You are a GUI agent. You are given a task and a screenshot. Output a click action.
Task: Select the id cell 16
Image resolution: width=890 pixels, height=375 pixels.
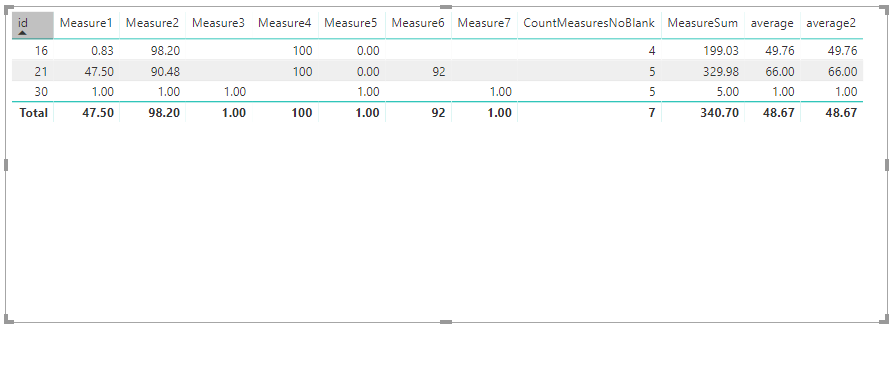point(41,51)
